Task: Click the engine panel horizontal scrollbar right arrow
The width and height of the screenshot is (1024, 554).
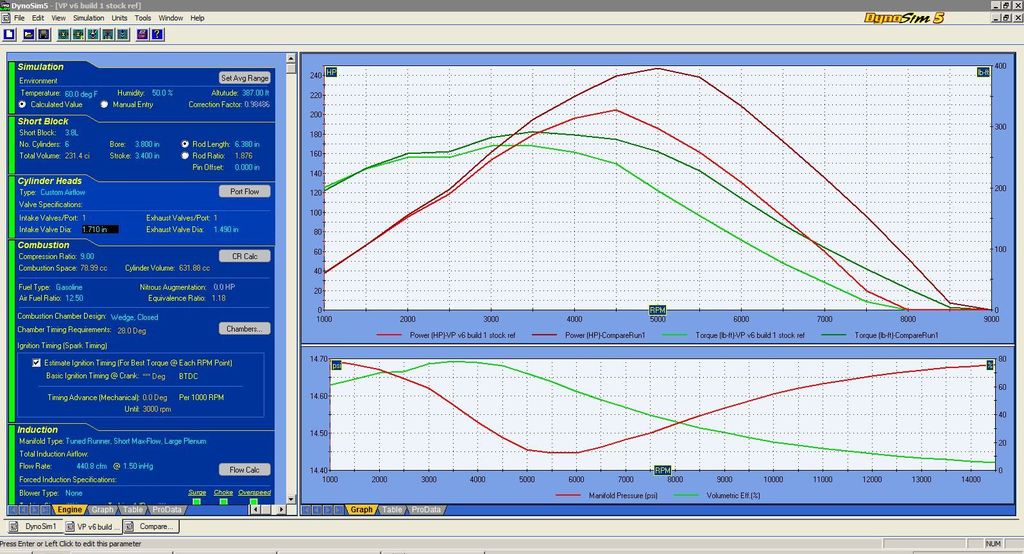Action: pos(281,510)
